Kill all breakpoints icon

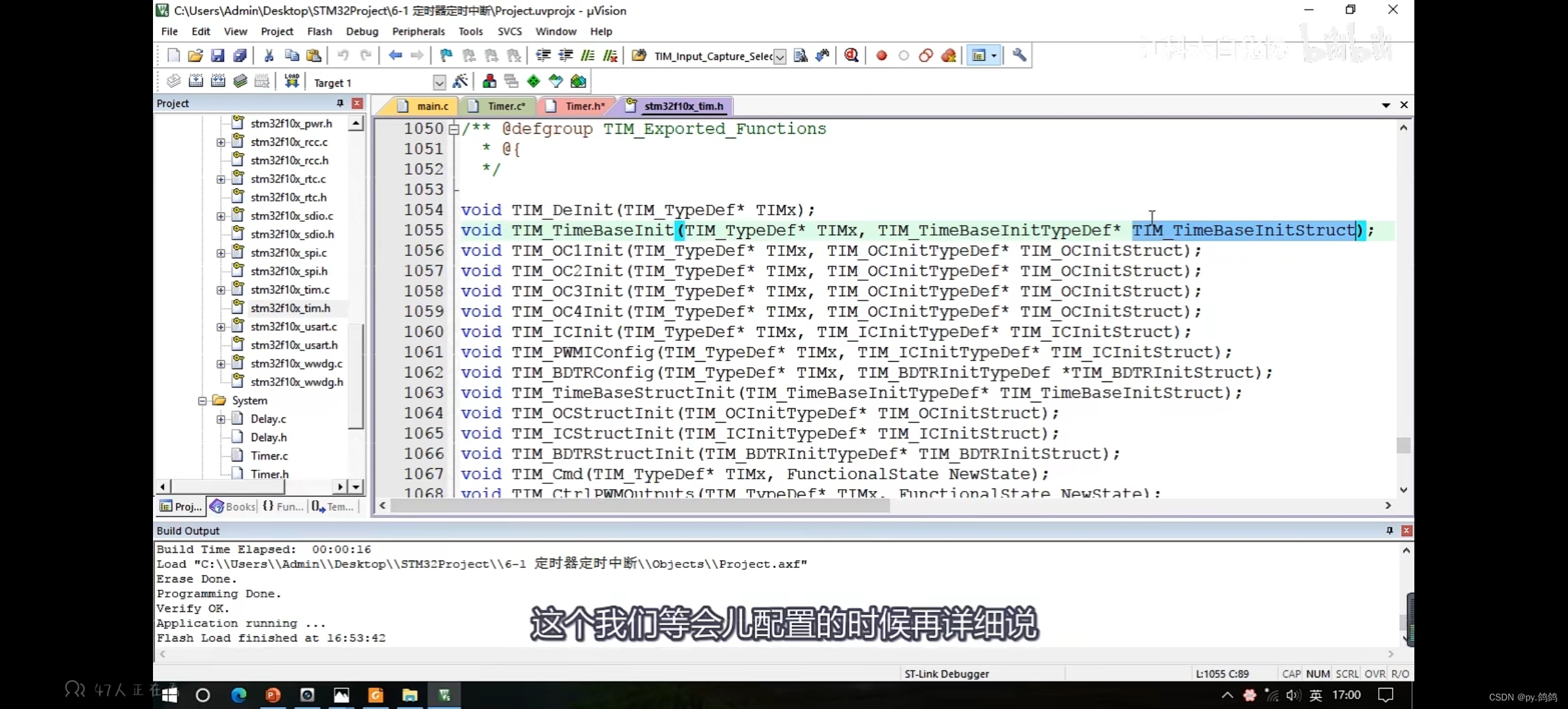[949, 56]
